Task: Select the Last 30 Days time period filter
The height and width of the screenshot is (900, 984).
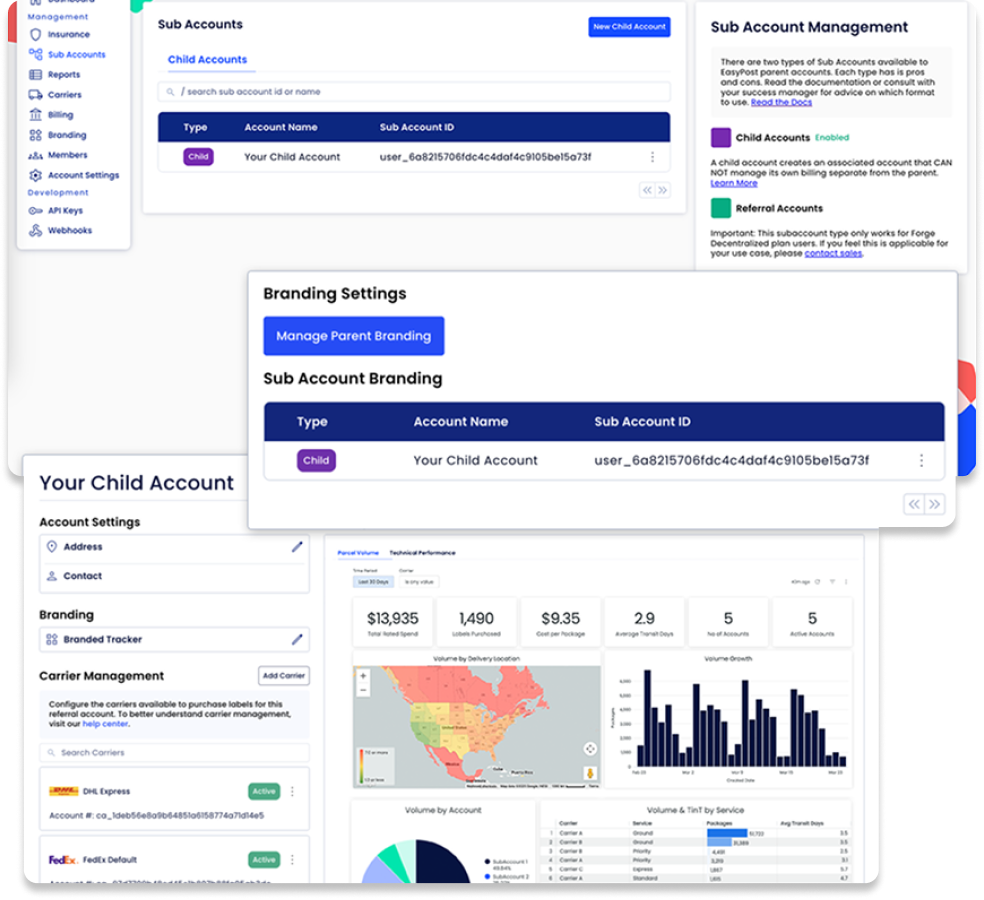Action: pos(373,582)
